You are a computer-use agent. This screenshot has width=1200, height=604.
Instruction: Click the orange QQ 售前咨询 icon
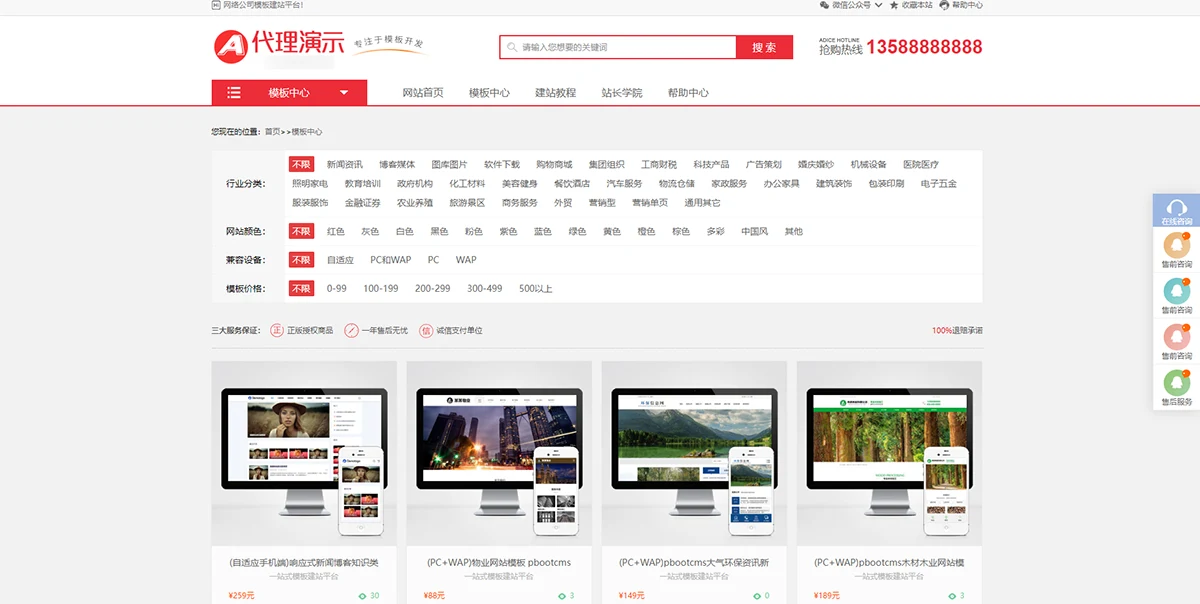coord(1177,244)
